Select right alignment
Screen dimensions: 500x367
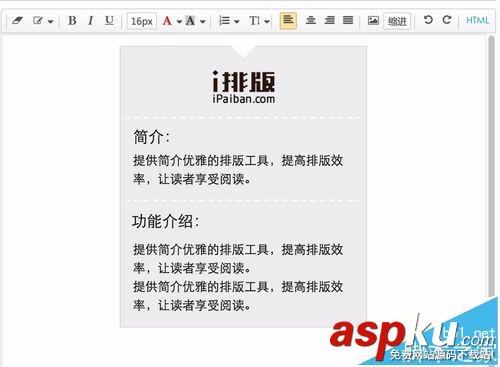(x=329, y=21)
